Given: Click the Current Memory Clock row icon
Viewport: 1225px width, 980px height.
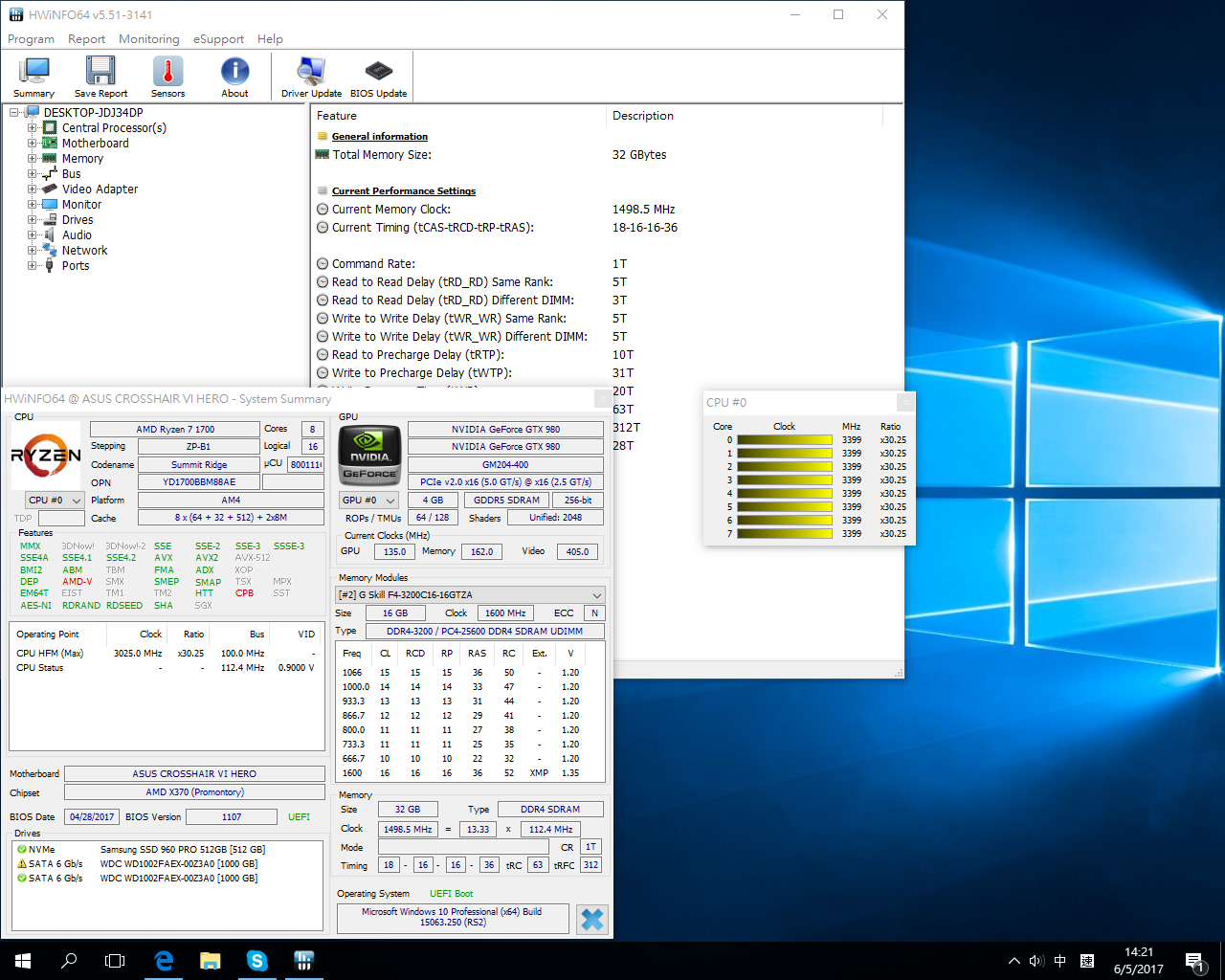Looking at the screenshot, I should coord(323,209).
